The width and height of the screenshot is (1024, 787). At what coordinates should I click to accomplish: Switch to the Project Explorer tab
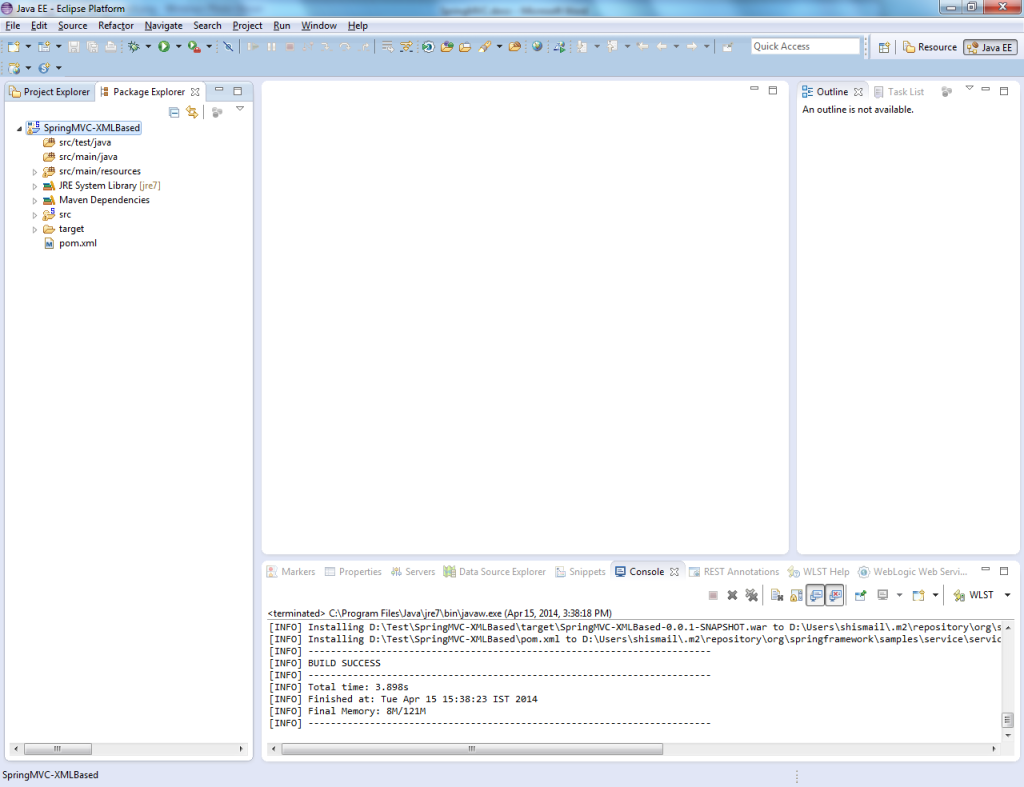(x=49, y=92)
